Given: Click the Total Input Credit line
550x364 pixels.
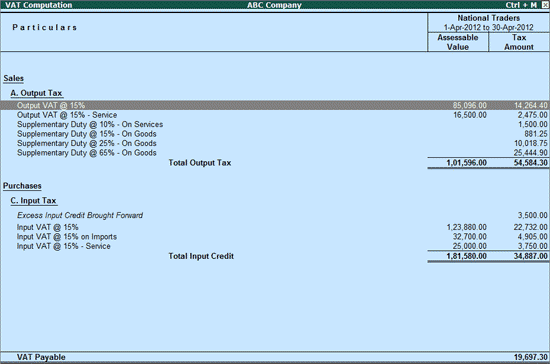Looking at the screenshot, I should [x=275, y=256].
